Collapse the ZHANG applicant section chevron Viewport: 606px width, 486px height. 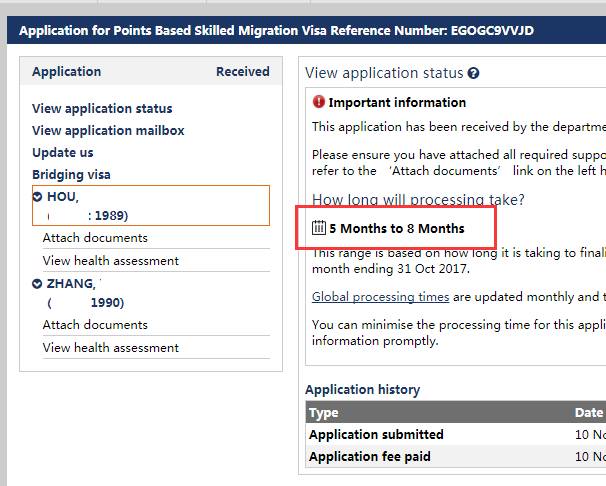coord(37,284)
